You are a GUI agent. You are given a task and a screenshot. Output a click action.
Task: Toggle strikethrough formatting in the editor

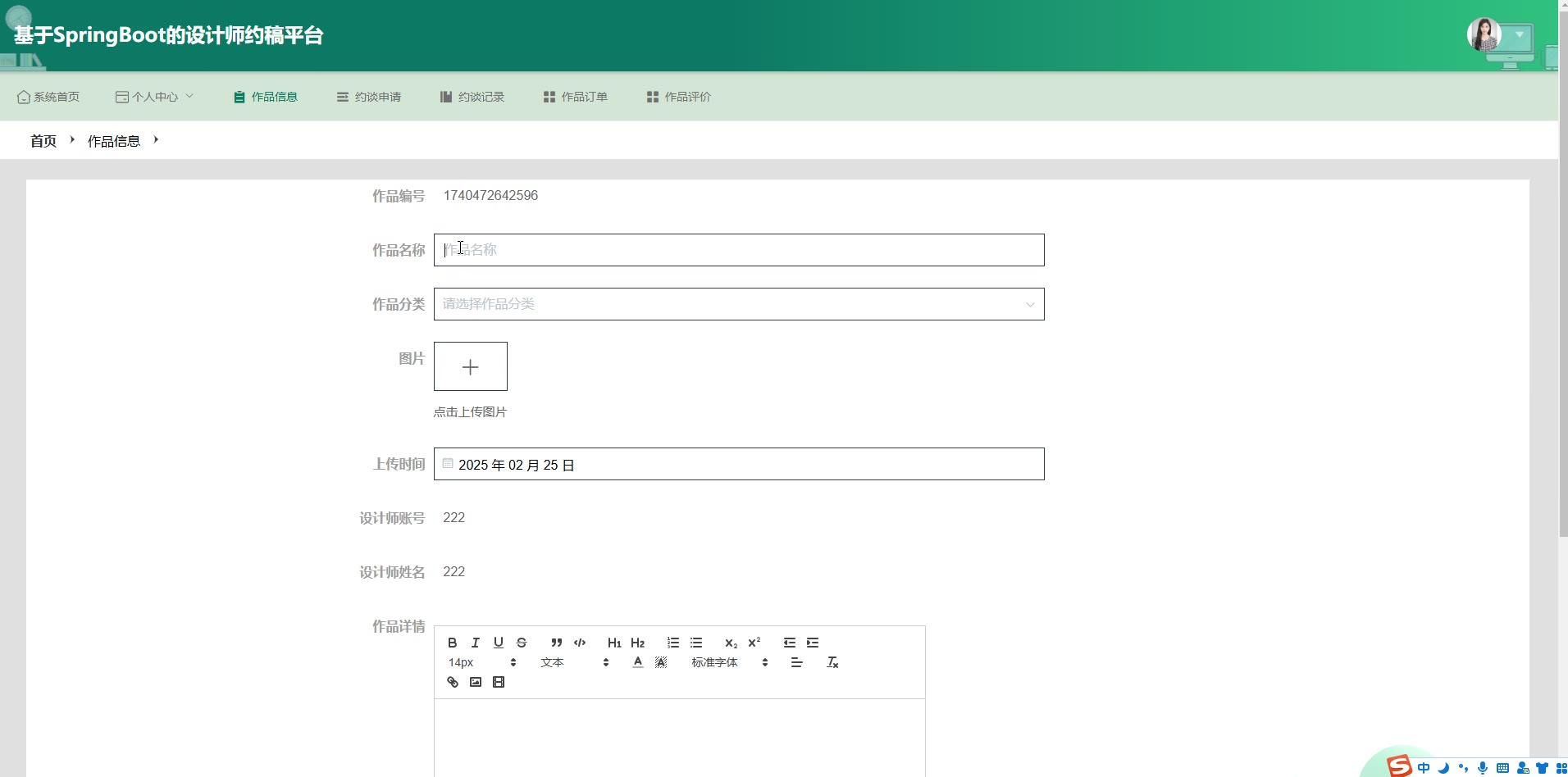tap(522, 643)
